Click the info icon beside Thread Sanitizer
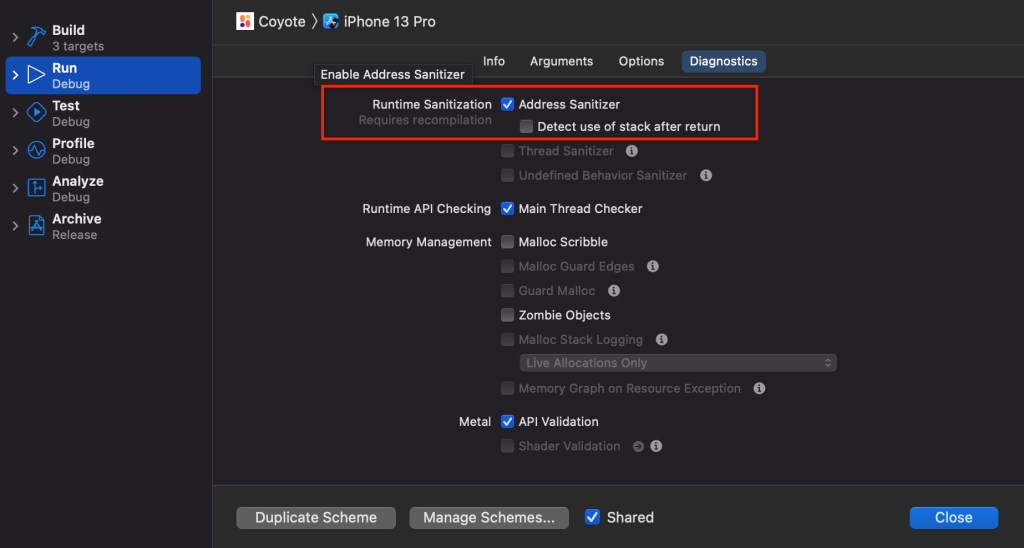This screenshot has height=548, width=1024. pos(632,151)
